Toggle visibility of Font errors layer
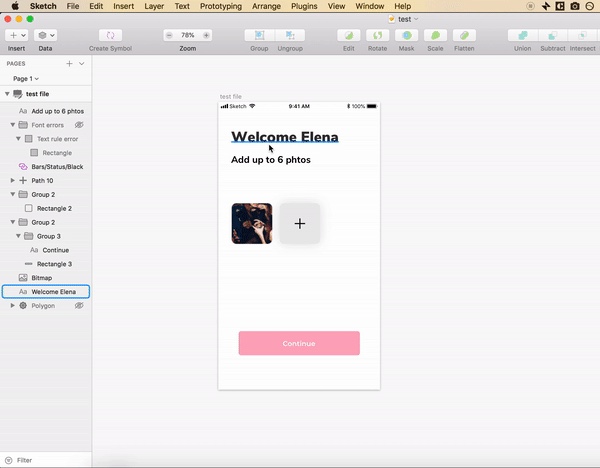Screen dimensions: 600x468 79,125
